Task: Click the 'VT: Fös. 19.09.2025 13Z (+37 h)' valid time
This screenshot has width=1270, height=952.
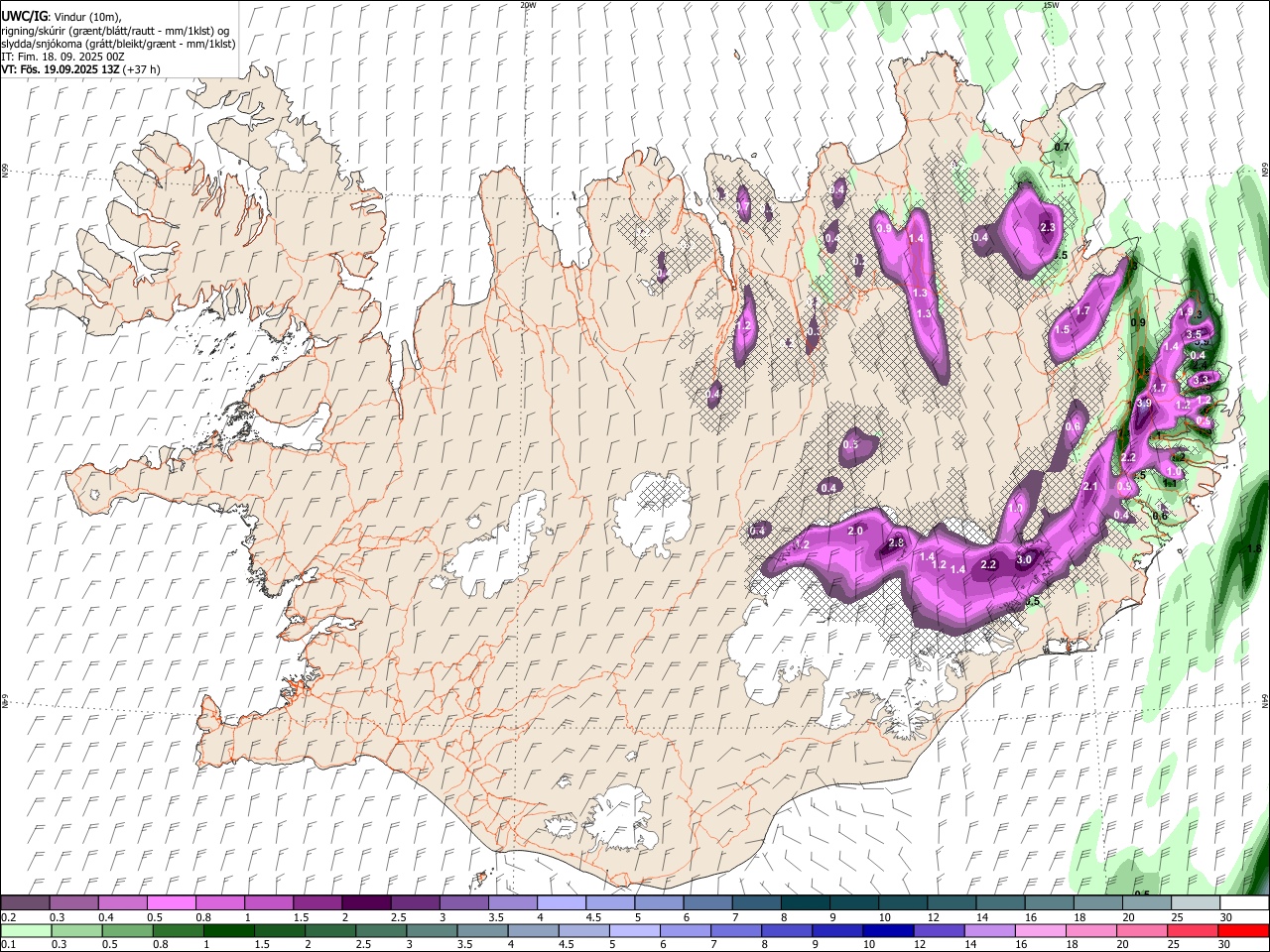Action: [80, 69]
